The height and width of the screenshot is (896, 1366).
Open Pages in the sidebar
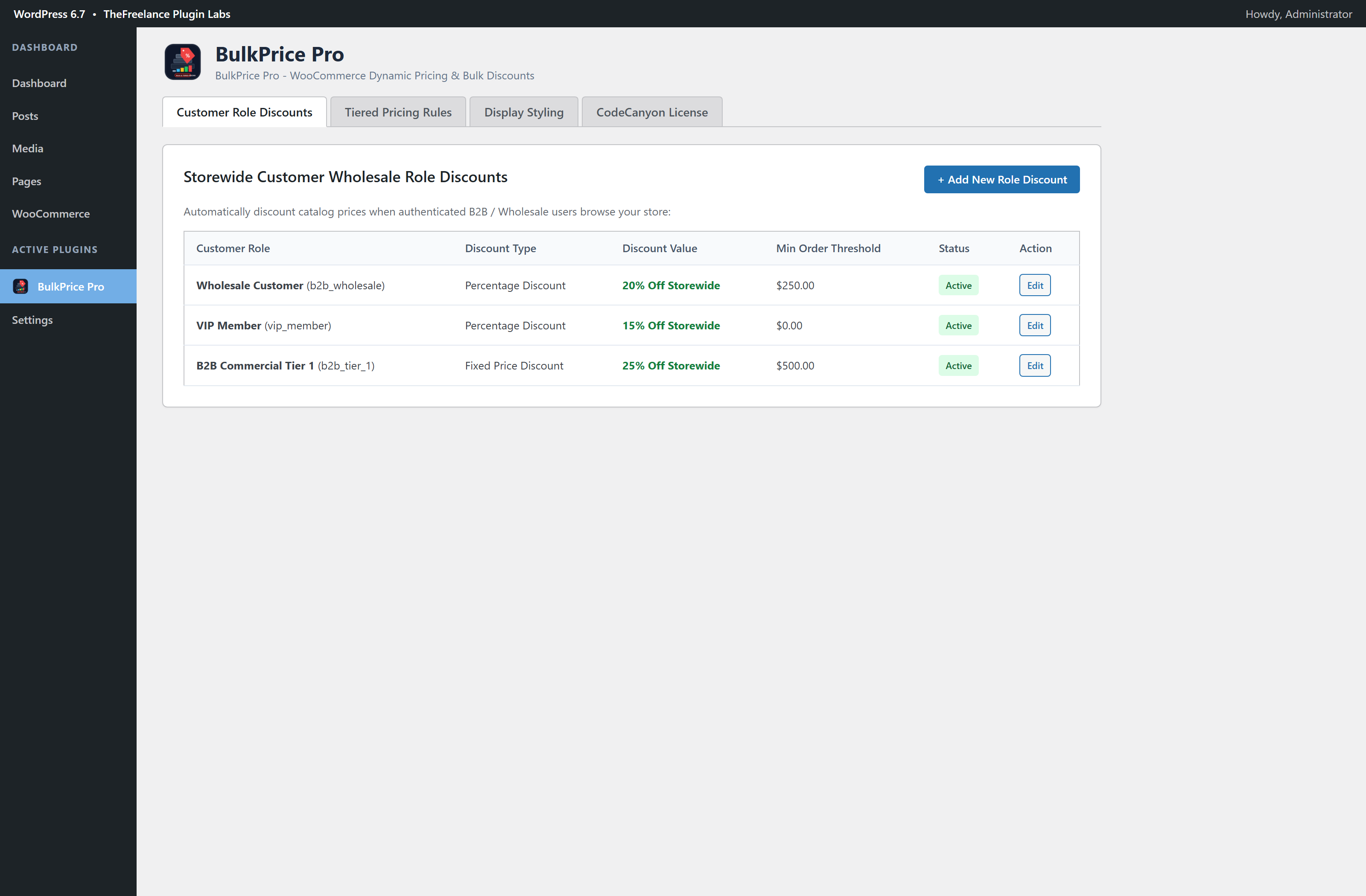26,181
